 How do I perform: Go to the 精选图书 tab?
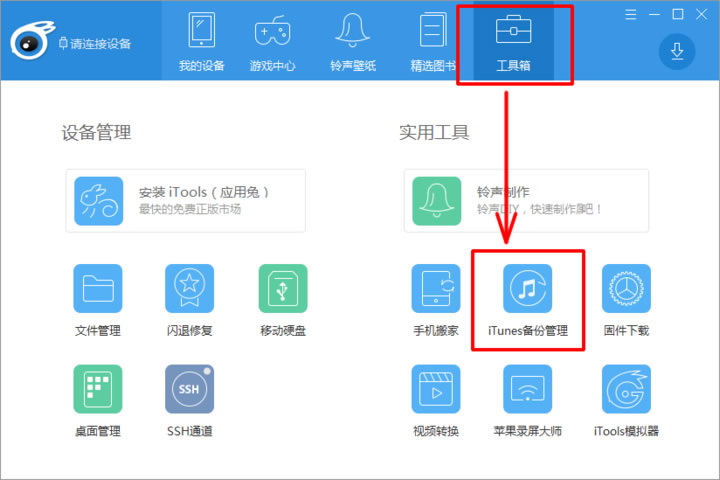pos(433,42)
